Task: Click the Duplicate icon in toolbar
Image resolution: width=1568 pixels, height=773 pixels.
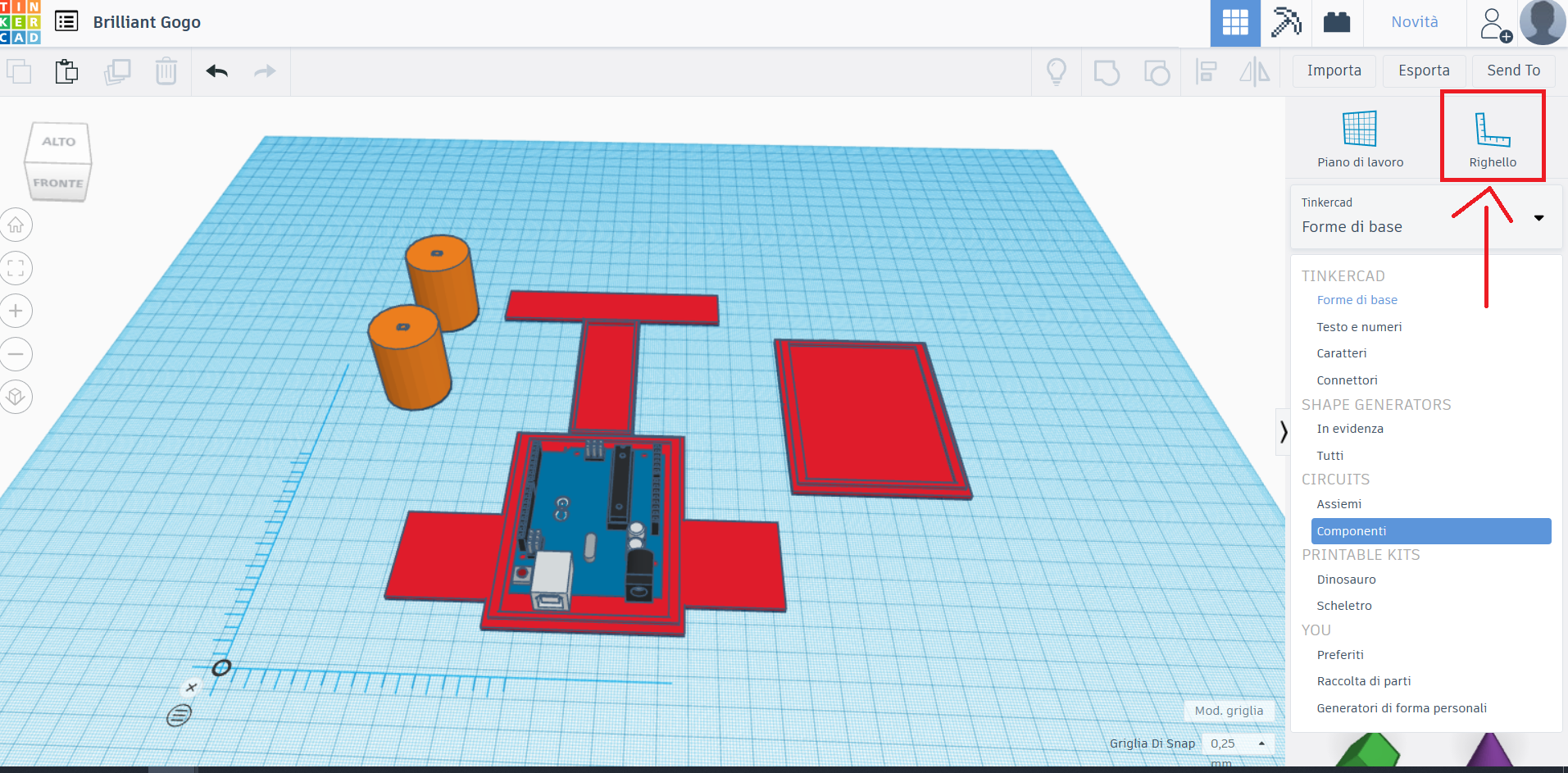Action: tap(117, 72)
